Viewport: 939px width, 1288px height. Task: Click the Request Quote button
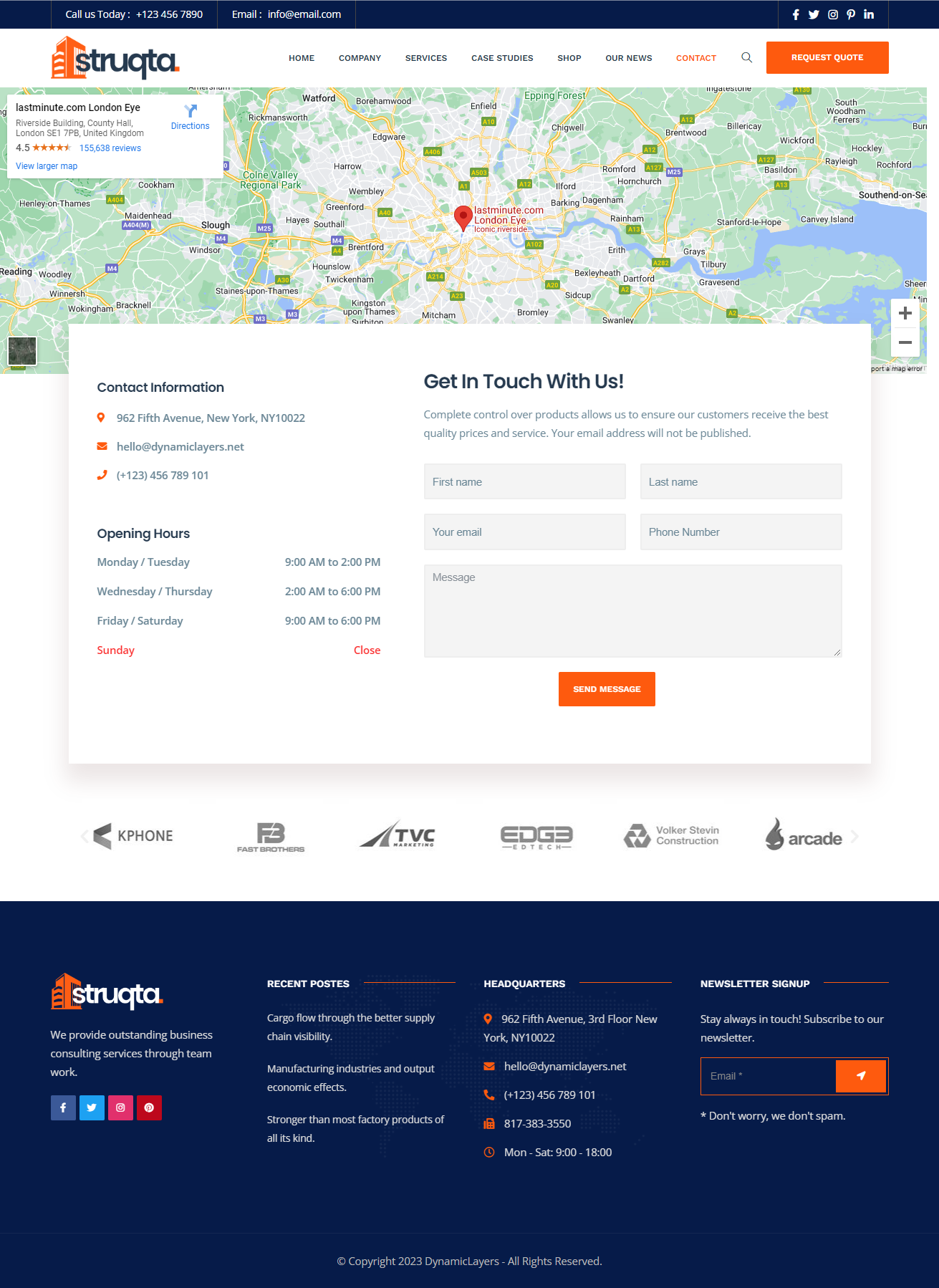point(827,57)
